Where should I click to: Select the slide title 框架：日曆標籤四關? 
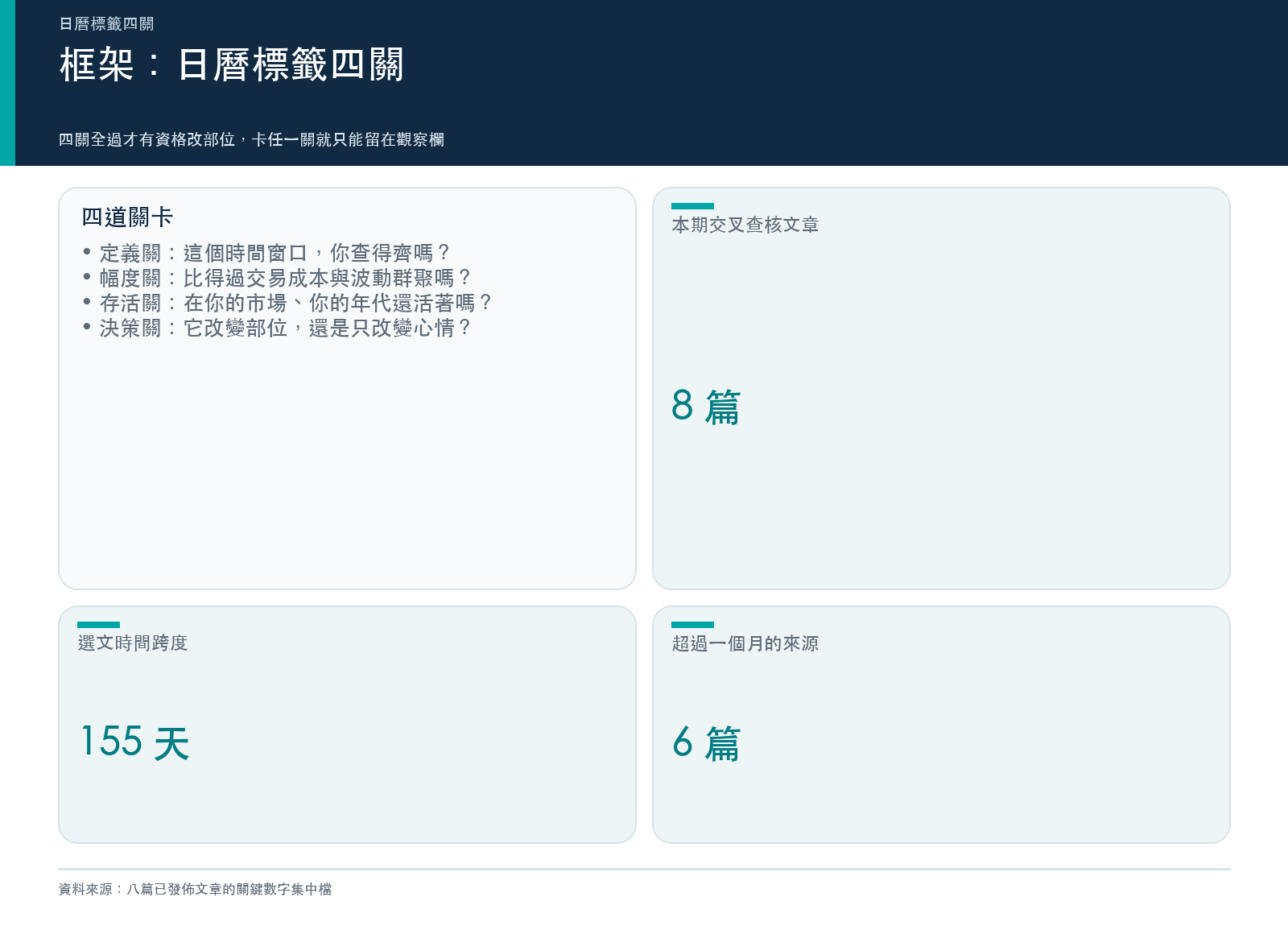(232, 64)
